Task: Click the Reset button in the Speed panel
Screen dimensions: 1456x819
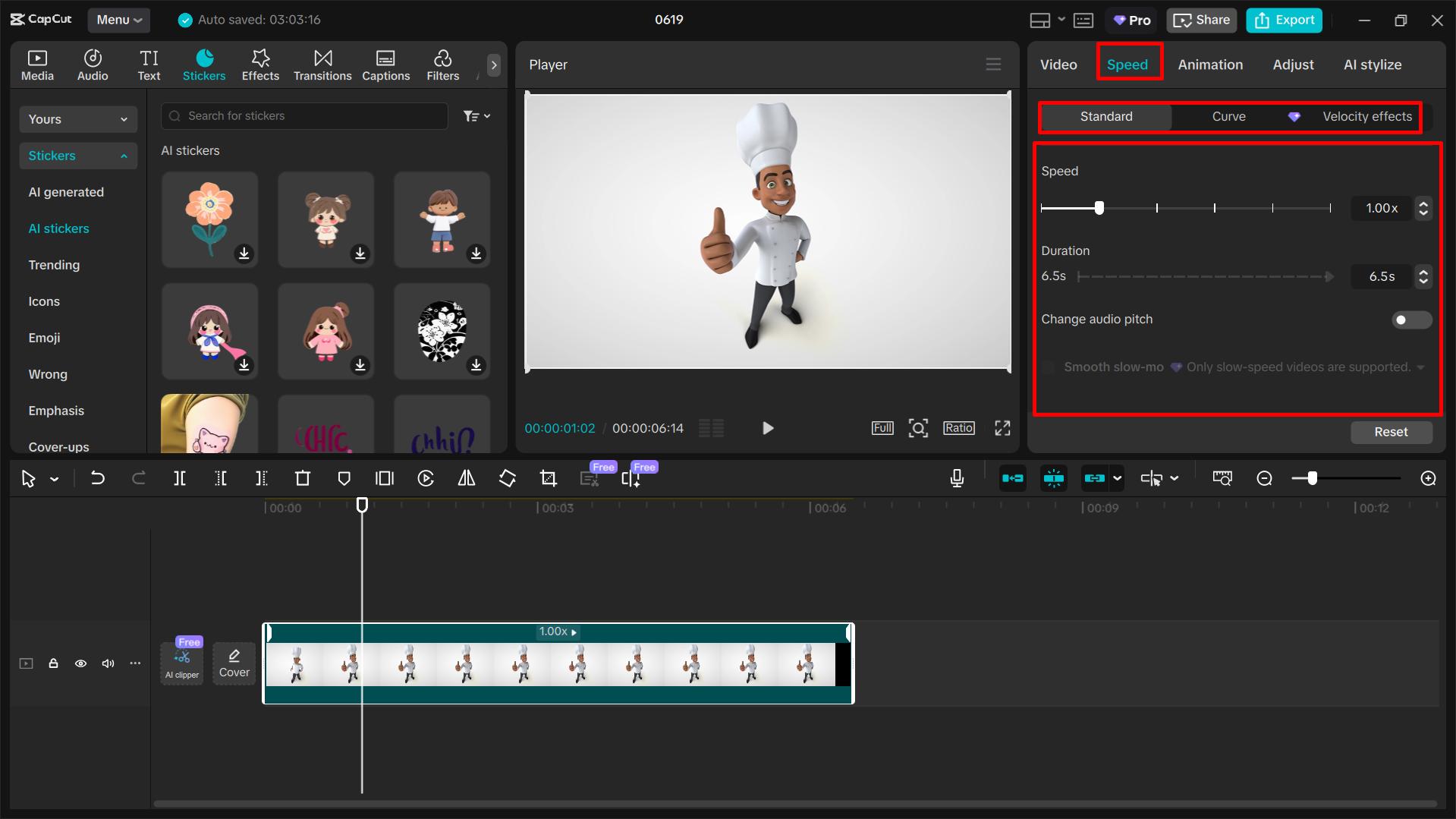Action: (1391, 432)
